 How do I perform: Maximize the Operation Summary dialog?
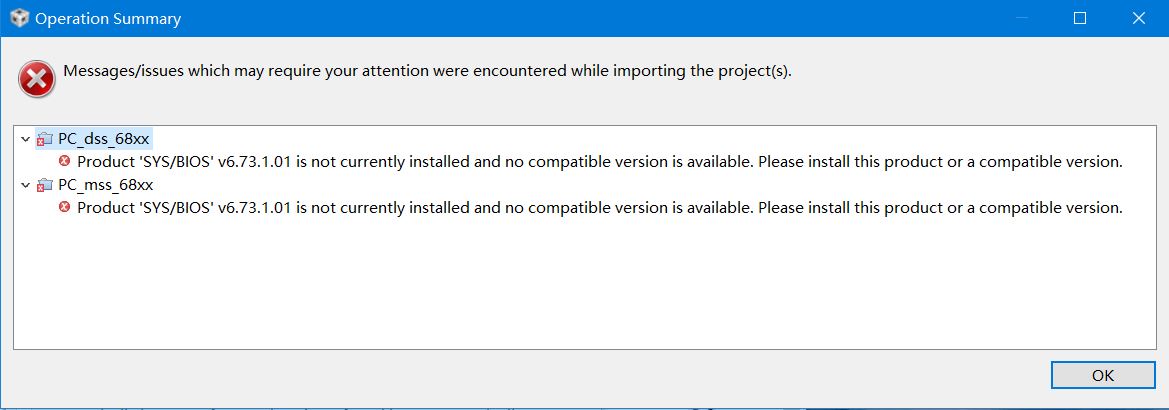(1080, 19)
